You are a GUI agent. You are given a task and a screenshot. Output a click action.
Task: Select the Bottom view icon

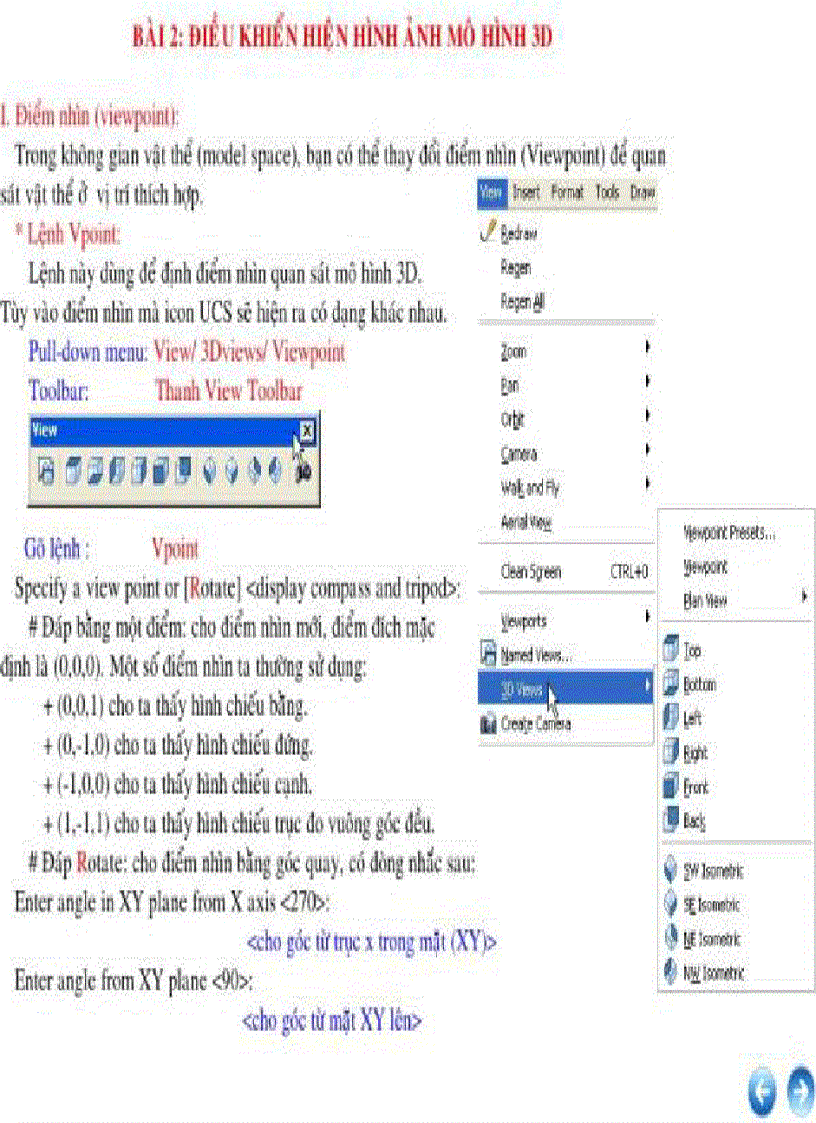(670, 683)
